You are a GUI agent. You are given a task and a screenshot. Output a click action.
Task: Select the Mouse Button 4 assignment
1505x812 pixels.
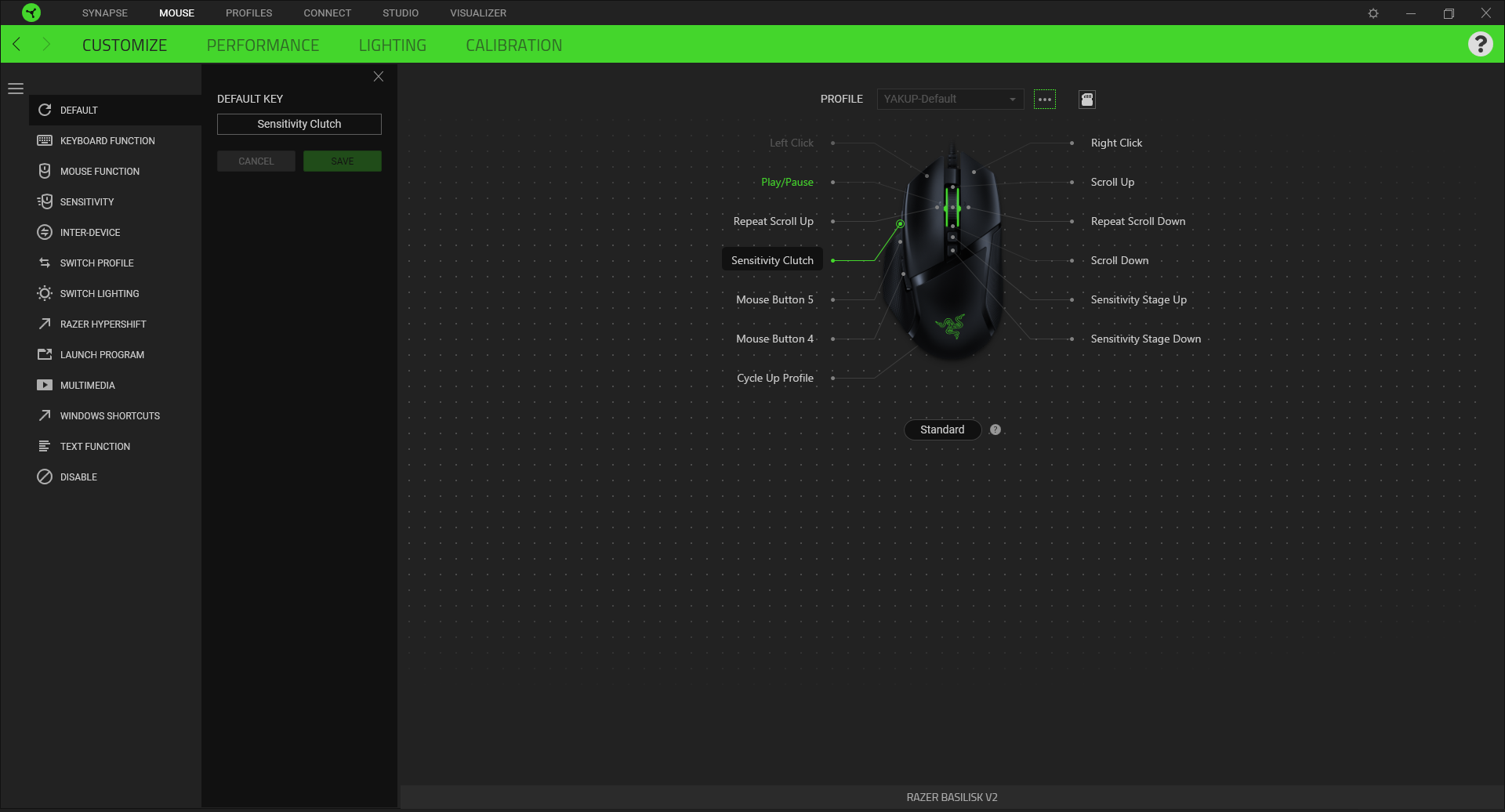(774, 339)
